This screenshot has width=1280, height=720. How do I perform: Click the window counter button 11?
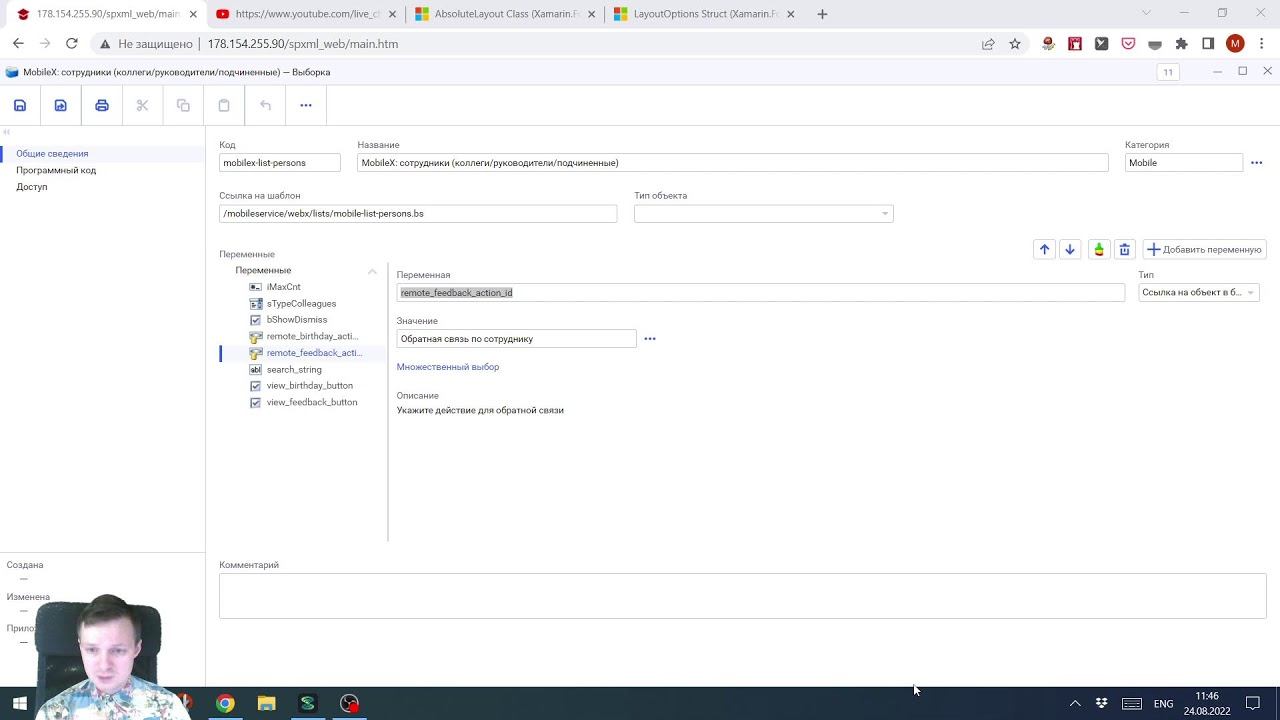tap(1168, 72)
